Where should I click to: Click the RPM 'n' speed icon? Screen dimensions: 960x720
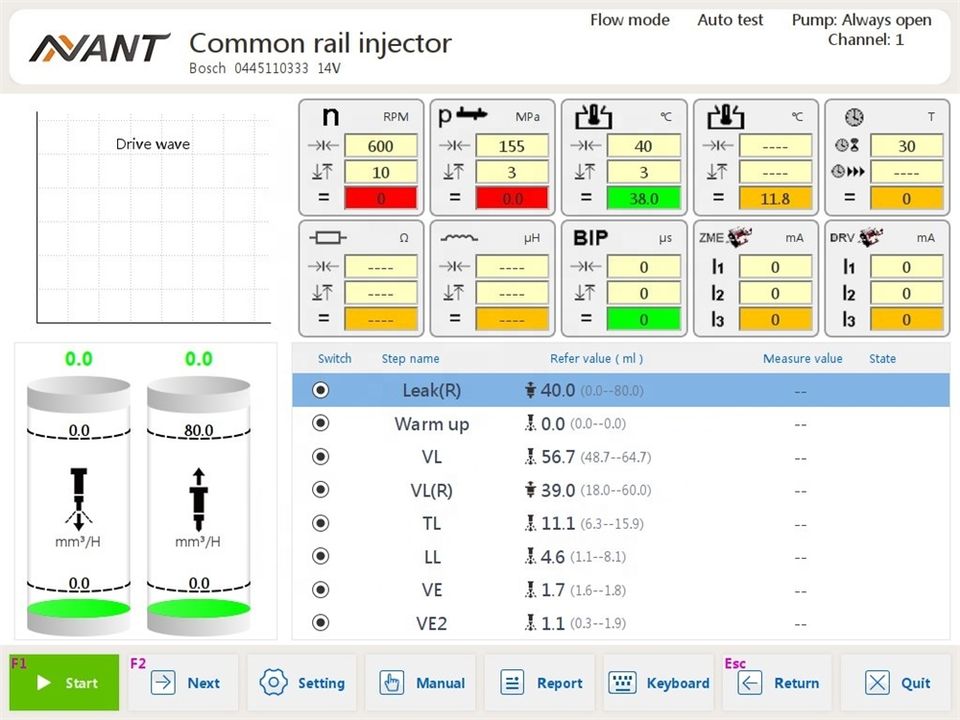[x=330, y=116]
